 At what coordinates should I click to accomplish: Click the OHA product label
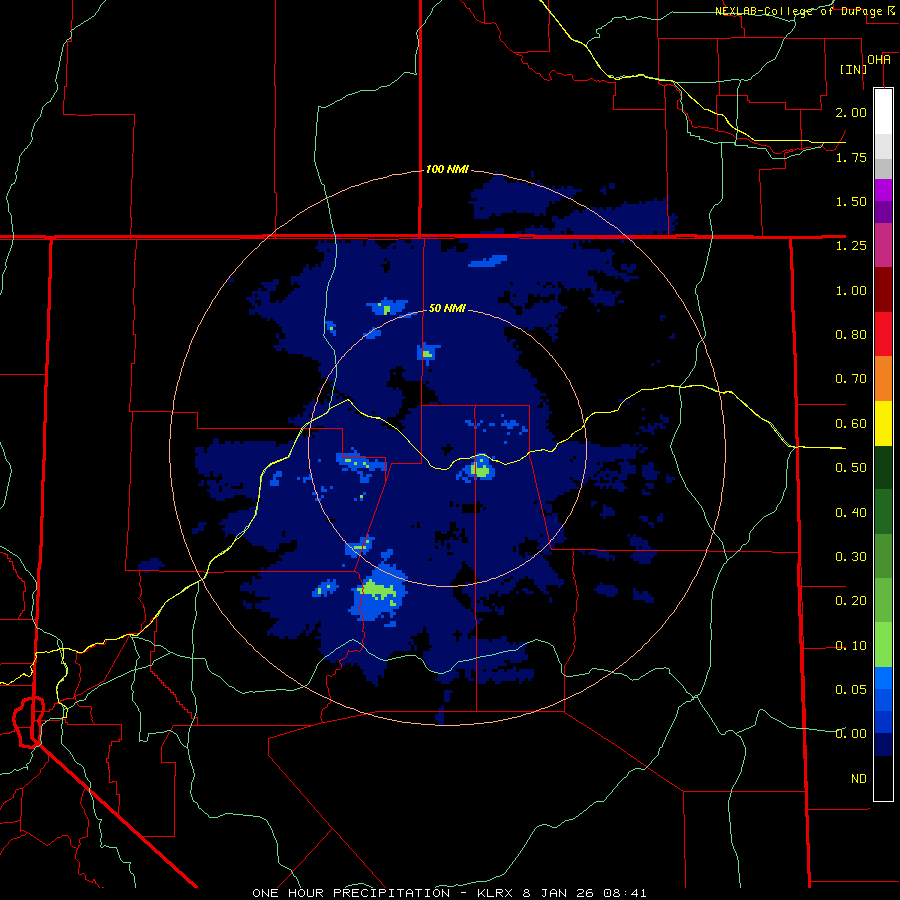(879, 59)
